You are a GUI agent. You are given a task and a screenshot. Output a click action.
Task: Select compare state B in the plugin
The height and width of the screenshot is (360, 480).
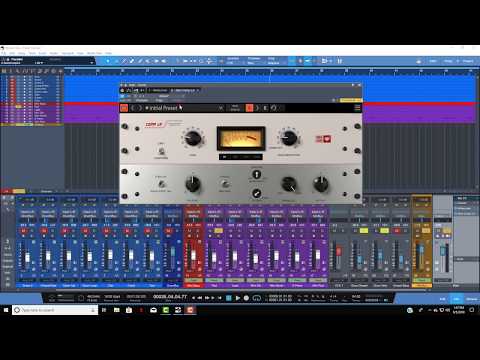pos(265,108)
